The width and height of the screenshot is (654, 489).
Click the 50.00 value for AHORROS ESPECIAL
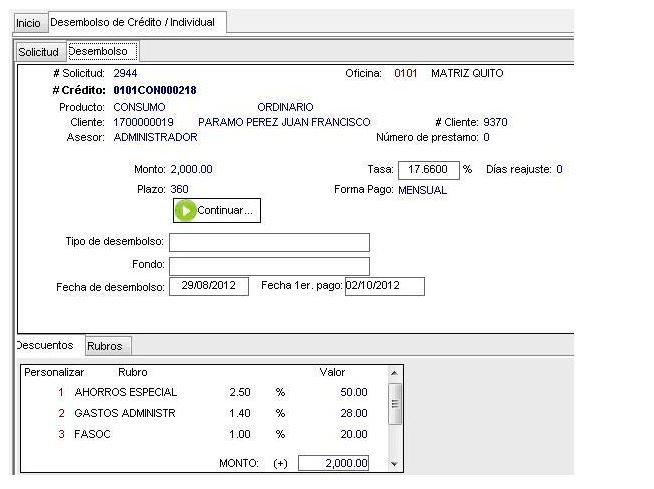click(354, 393)
